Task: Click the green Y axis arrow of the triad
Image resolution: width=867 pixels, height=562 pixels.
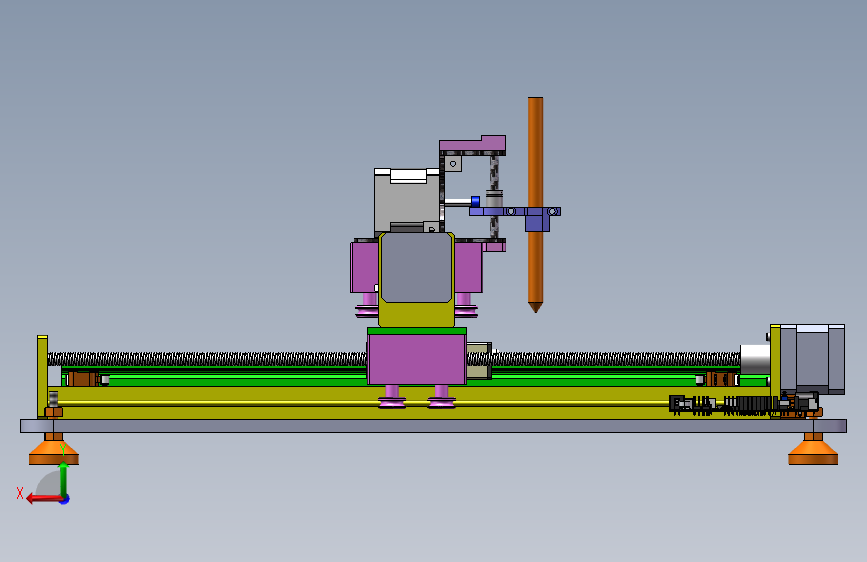Action: [x=64, y=478]
